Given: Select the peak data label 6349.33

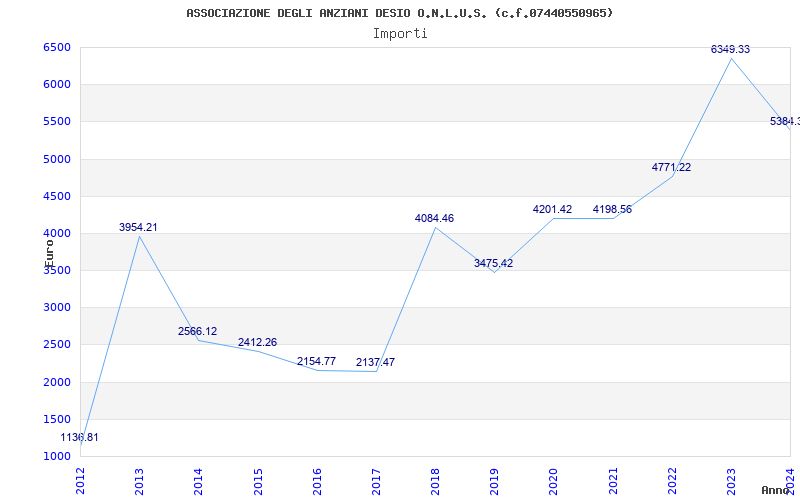Looking at the screenshot, I should pos(731,49).
